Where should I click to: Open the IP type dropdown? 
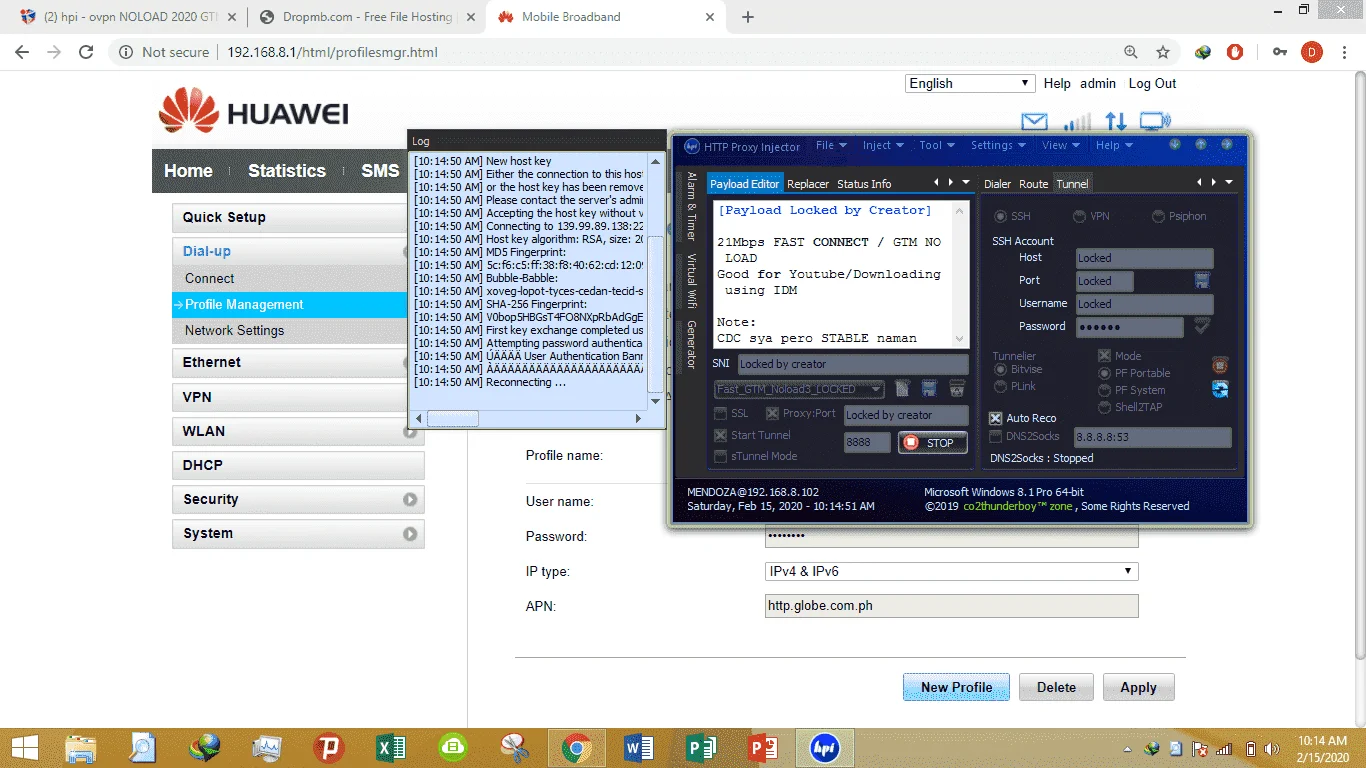pos(951,572)
